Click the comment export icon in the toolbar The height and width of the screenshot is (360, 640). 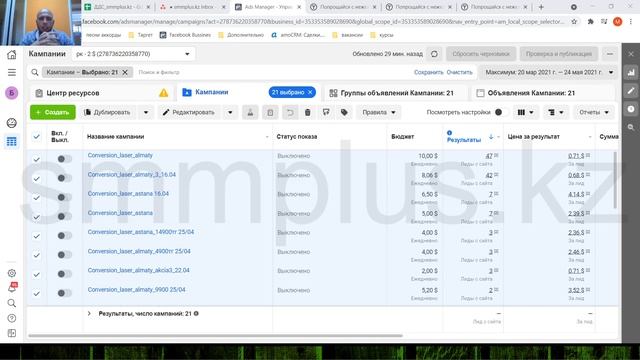326,112
